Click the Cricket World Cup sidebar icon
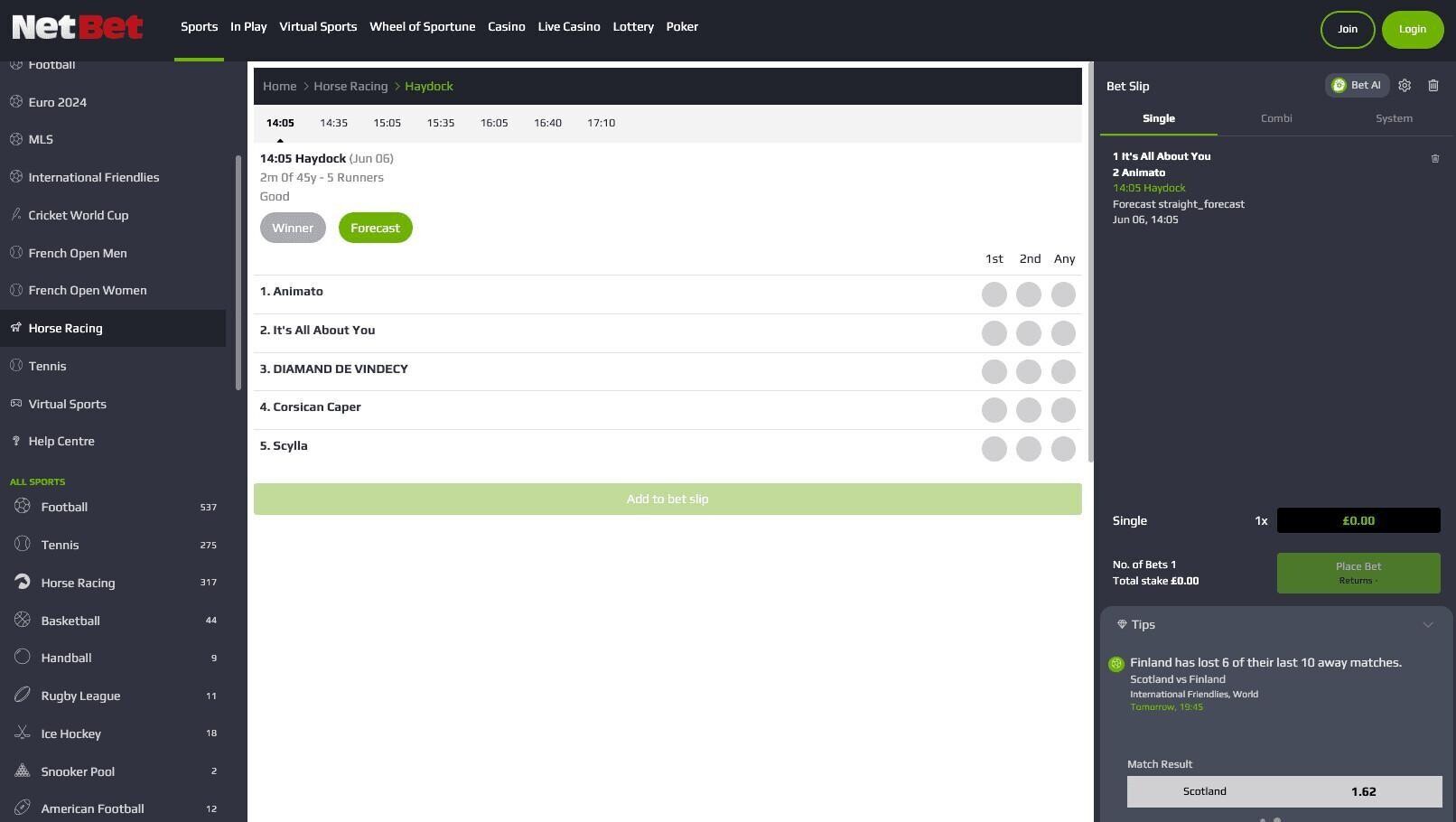 pos(16,215)
